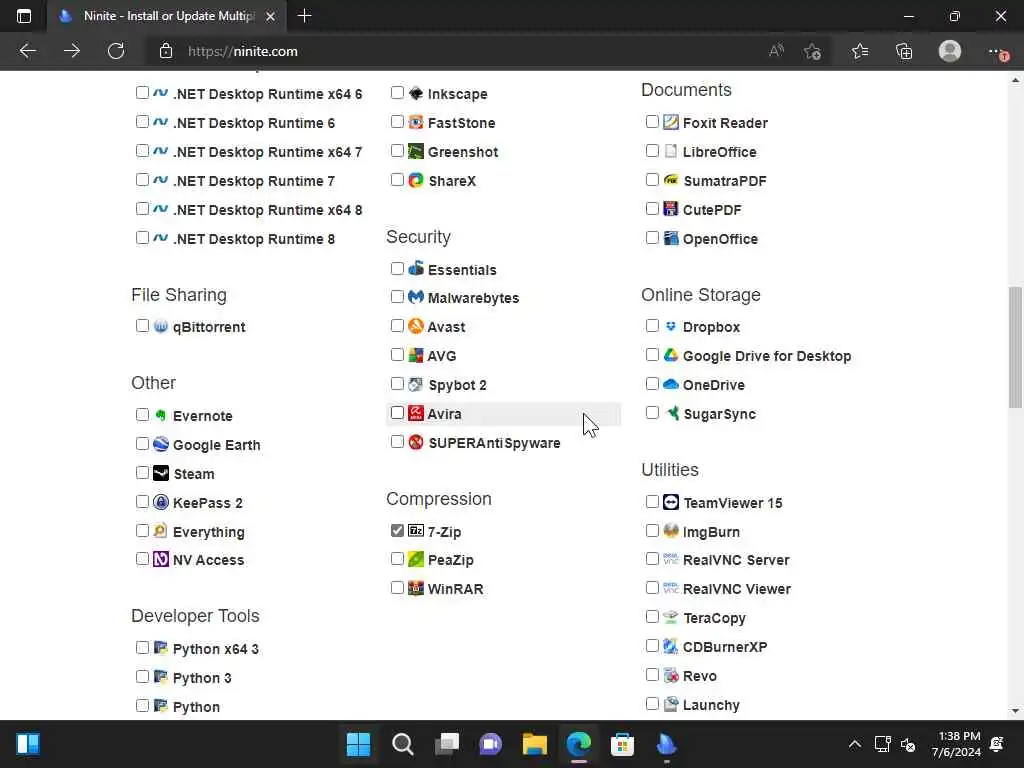
Task: Click the Steam app icon
Action: (x=161, y=473)
